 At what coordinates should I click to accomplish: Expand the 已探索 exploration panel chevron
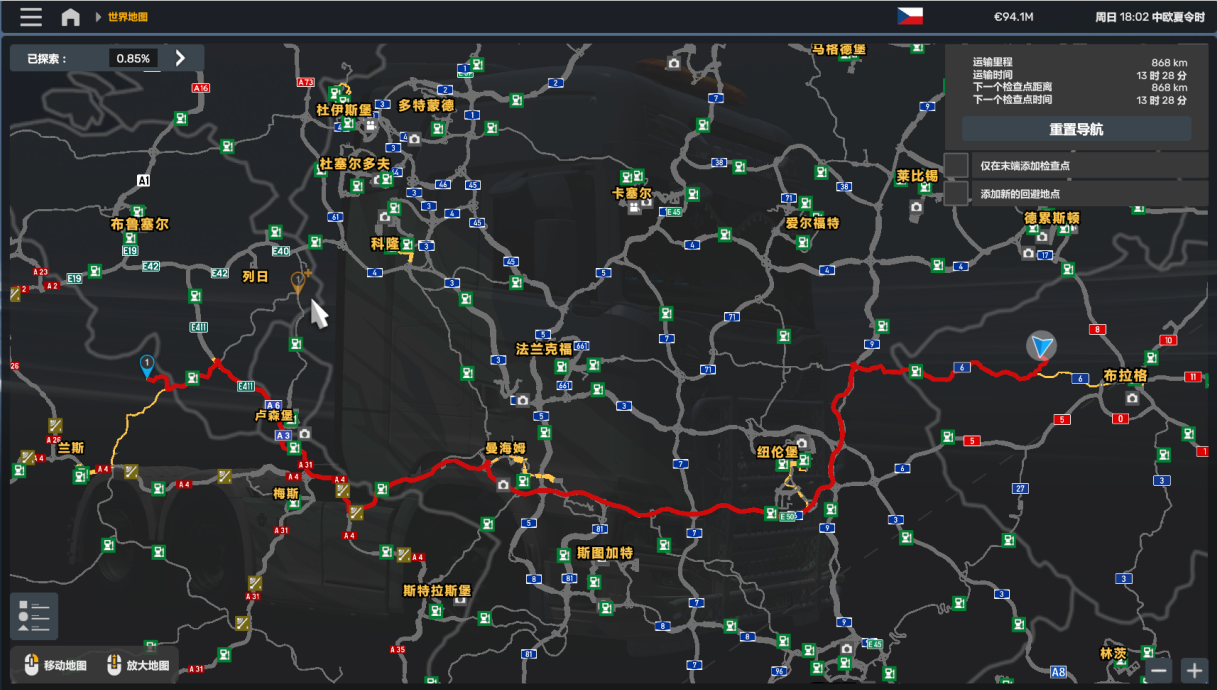click(180, 58)
